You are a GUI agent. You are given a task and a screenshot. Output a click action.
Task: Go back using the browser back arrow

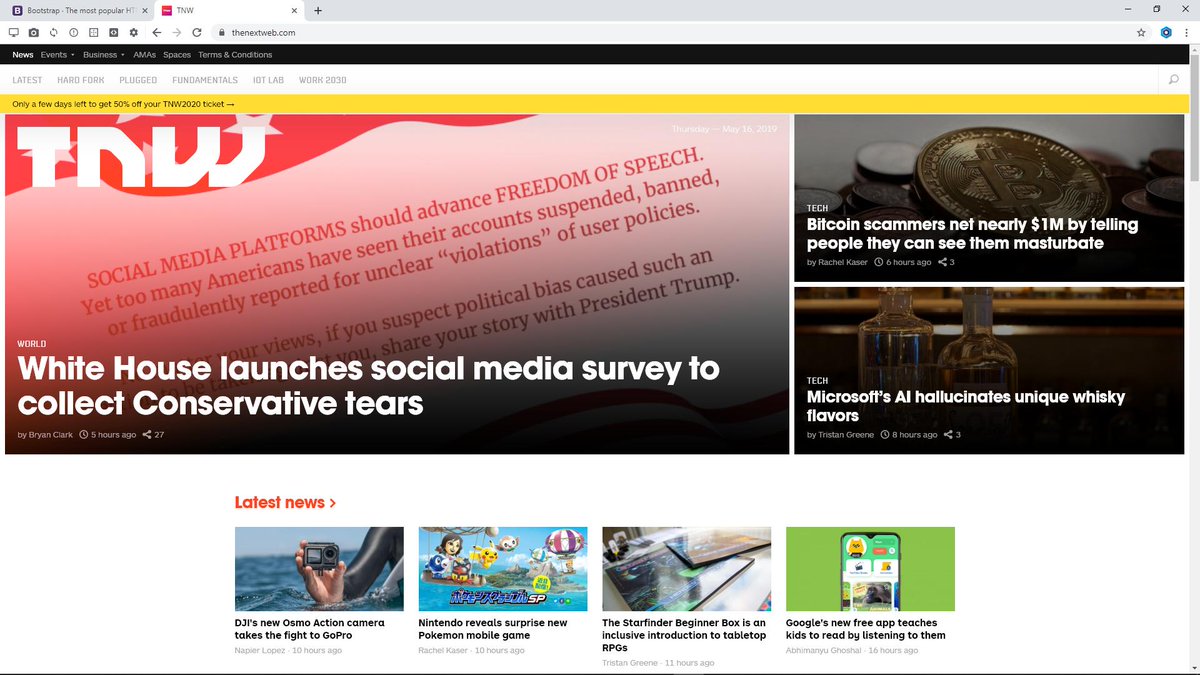(x=157, y=32)
